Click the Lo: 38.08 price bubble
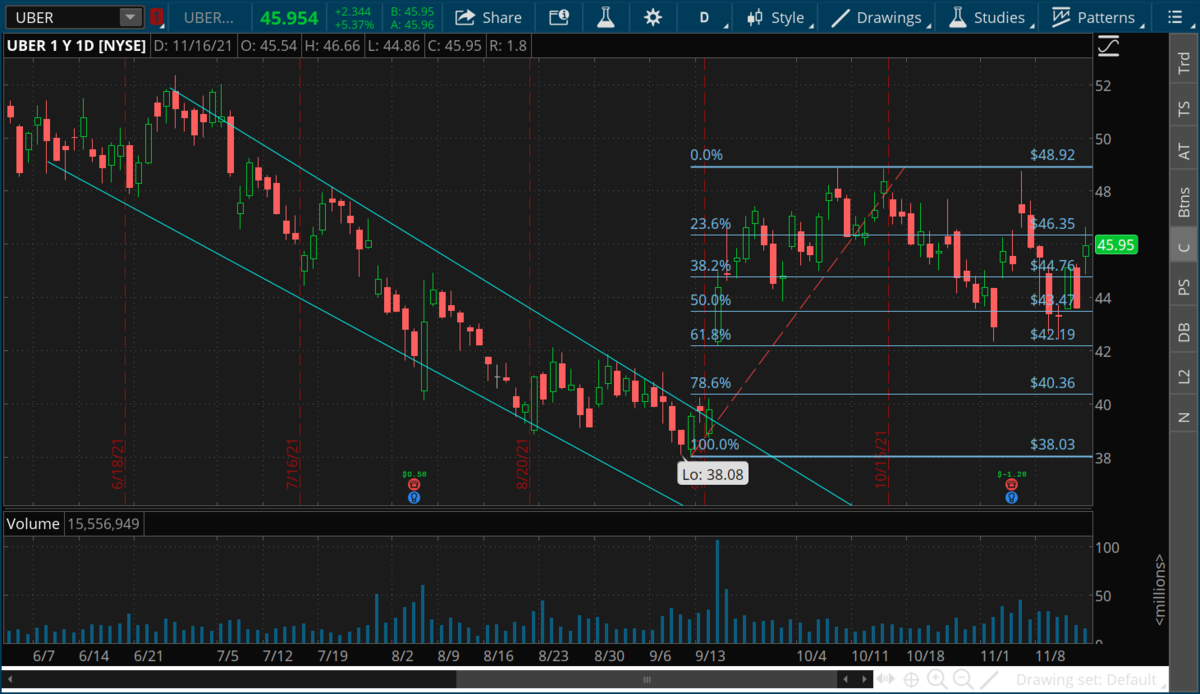The height and width of the screenshot is (694, 1200). tap(712, 473)
